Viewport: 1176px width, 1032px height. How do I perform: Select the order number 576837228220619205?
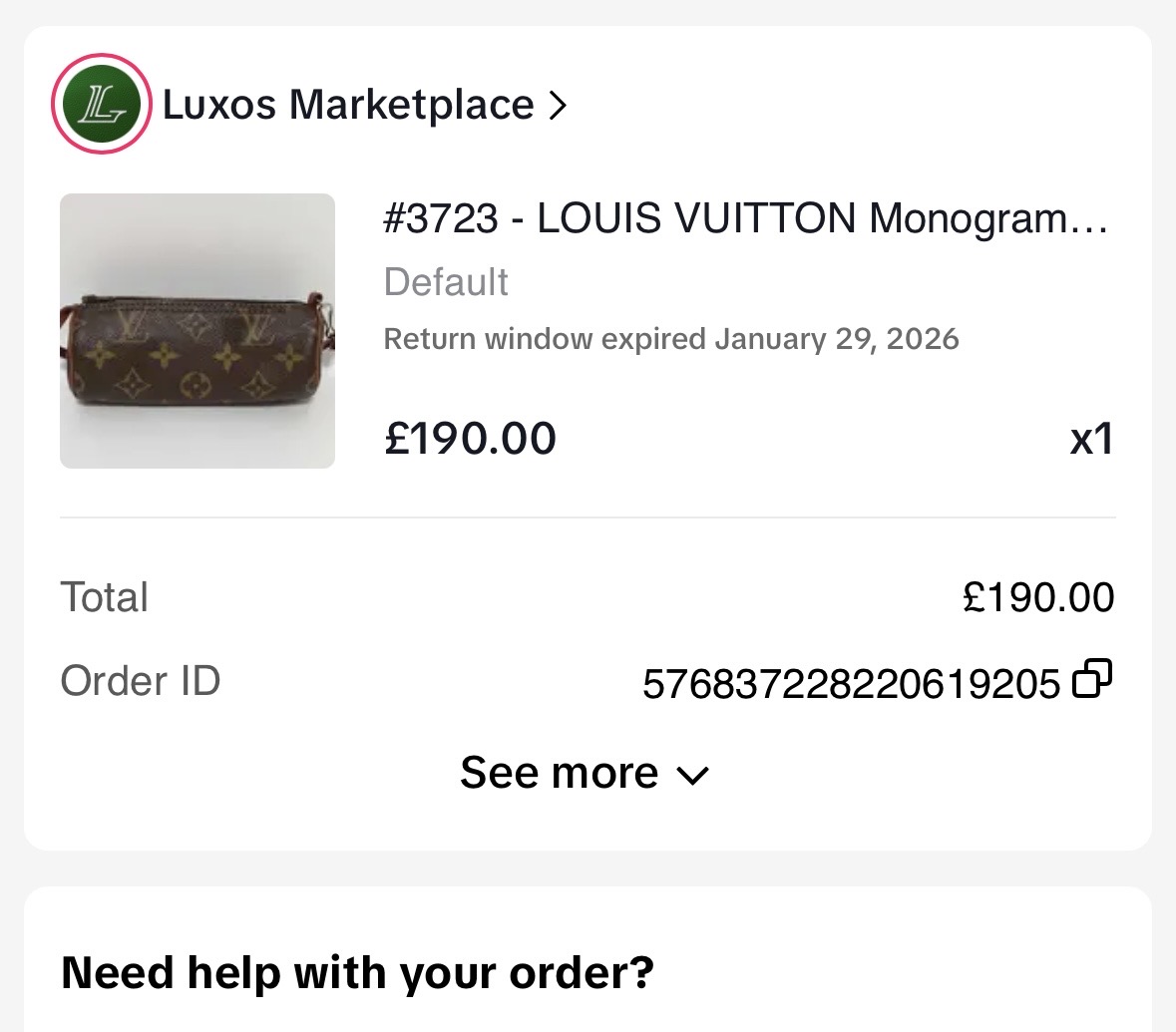pyautogui.click(x=851, y=684)
